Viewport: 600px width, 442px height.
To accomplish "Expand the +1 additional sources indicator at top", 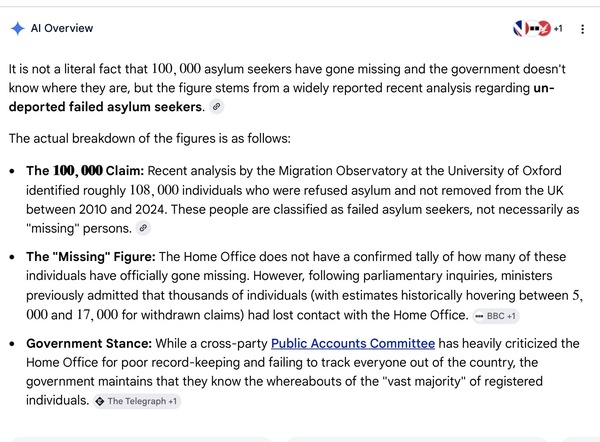I will [x=558, y=29].
